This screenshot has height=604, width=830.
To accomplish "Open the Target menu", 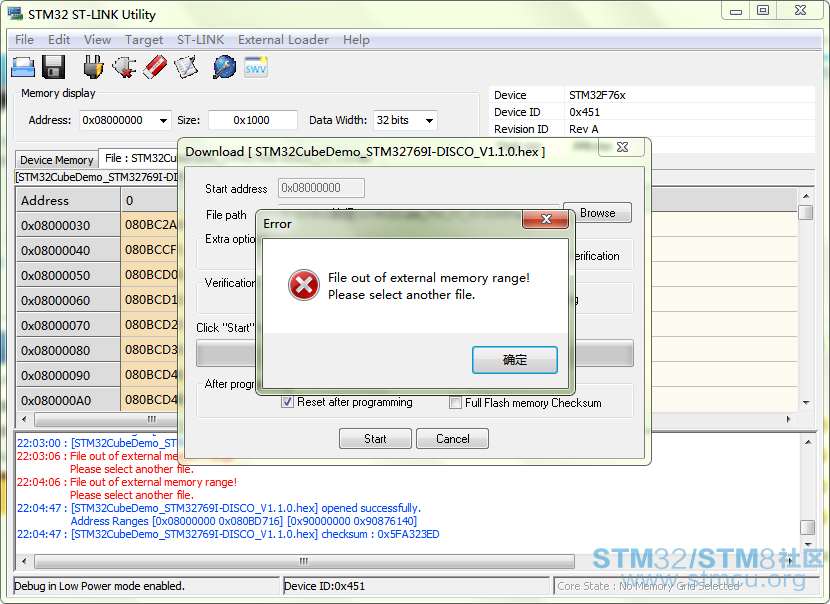I will click(x=144, y=40).
